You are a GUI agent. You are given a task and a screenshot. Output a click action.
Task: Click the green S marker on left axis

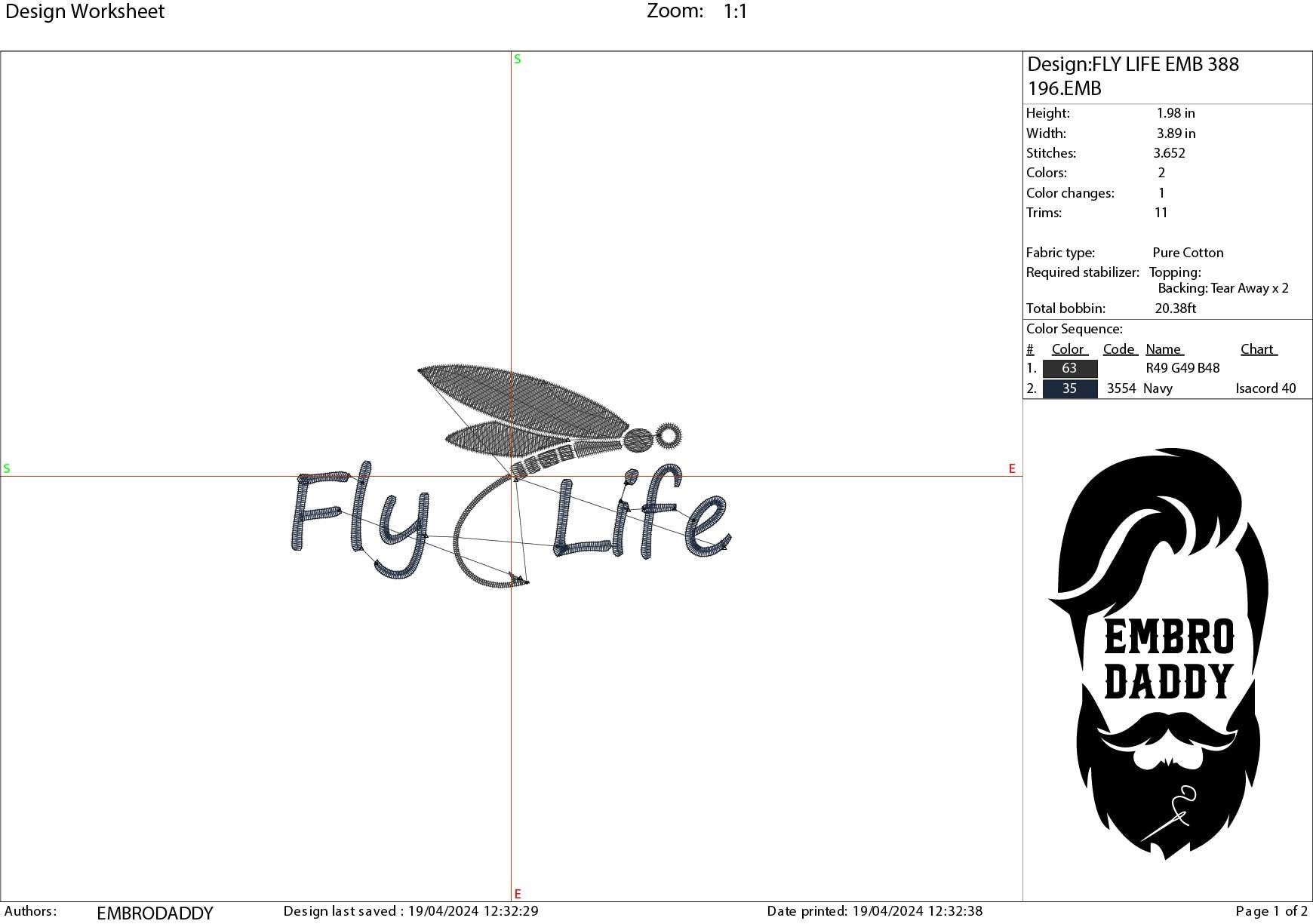(6, 468)
